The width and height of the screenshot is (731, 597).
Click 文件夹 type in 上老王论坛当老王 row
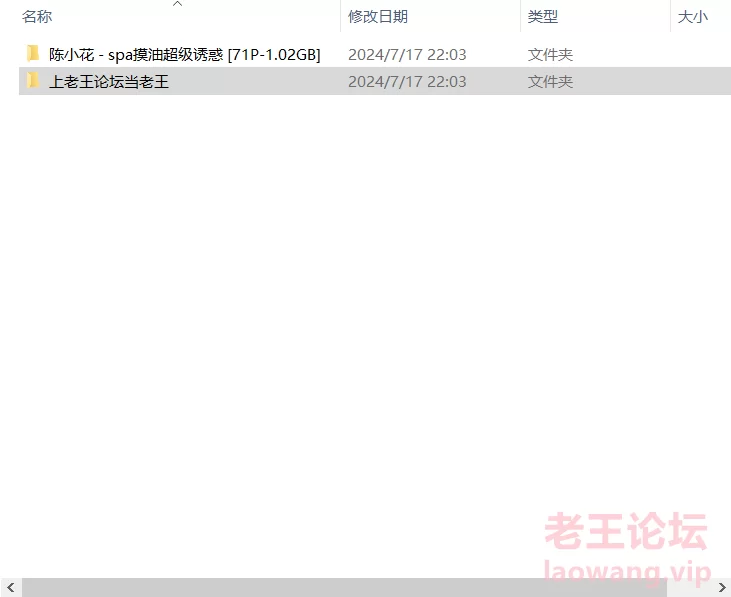[x=550, y=82]
